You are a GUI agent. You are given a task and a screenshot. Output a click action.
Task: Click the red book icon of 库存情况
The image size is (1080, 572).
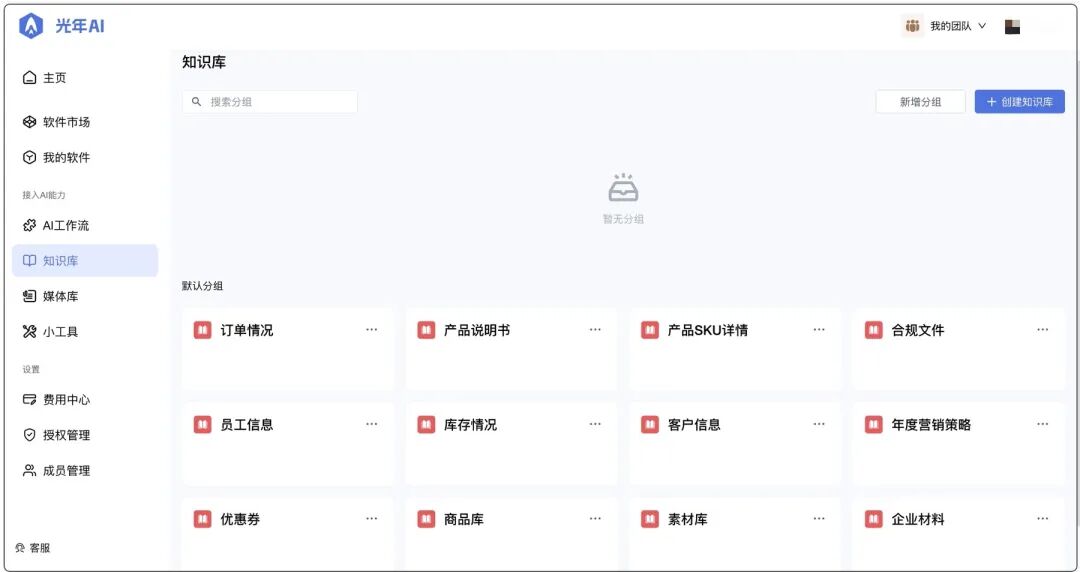426,425
